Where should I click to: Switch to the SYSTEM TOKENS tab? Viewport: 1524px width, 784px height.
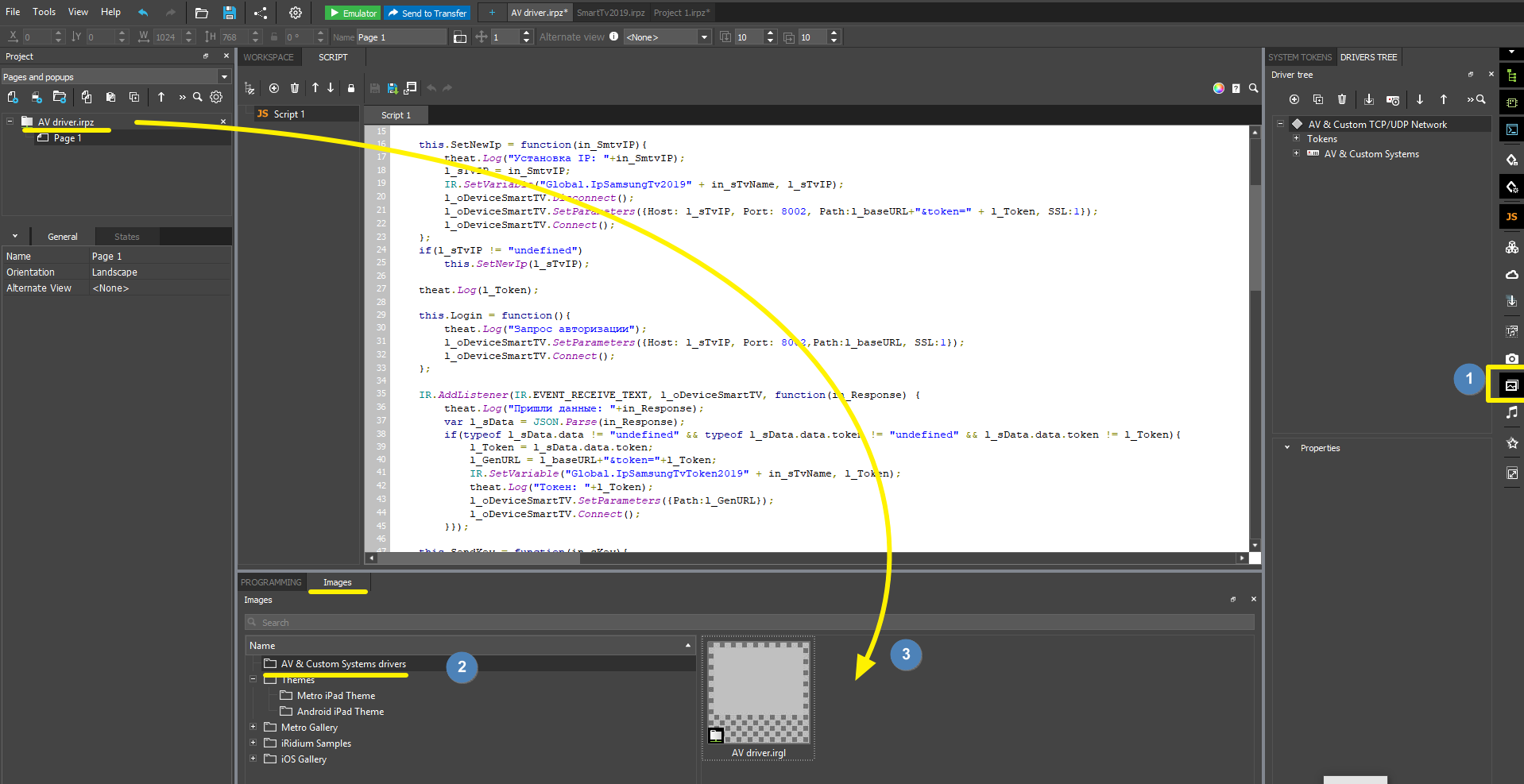[x=1299, y=57]
